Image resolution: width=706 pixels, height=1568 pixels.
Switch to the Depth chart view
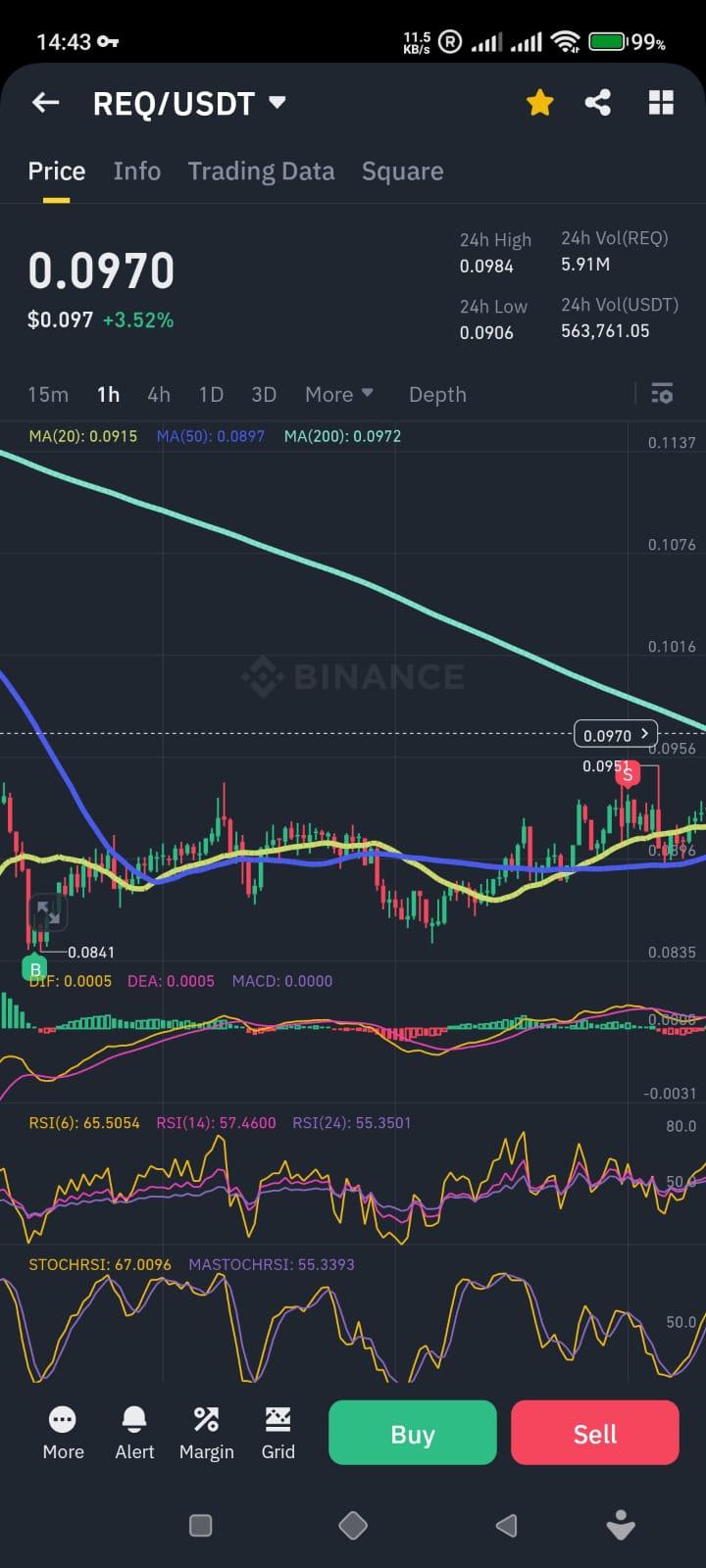tap(437, 394)
